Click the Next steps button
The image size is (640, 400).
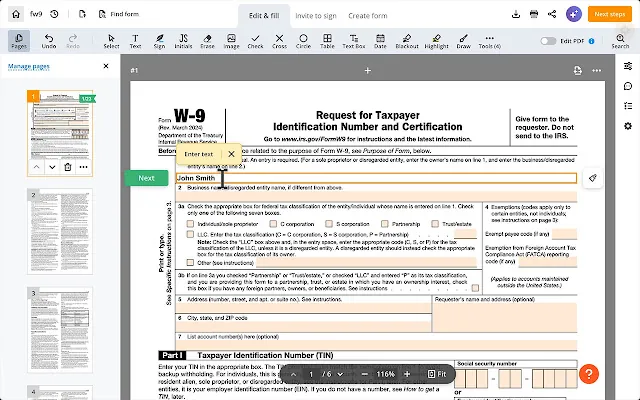click(609, 14)
